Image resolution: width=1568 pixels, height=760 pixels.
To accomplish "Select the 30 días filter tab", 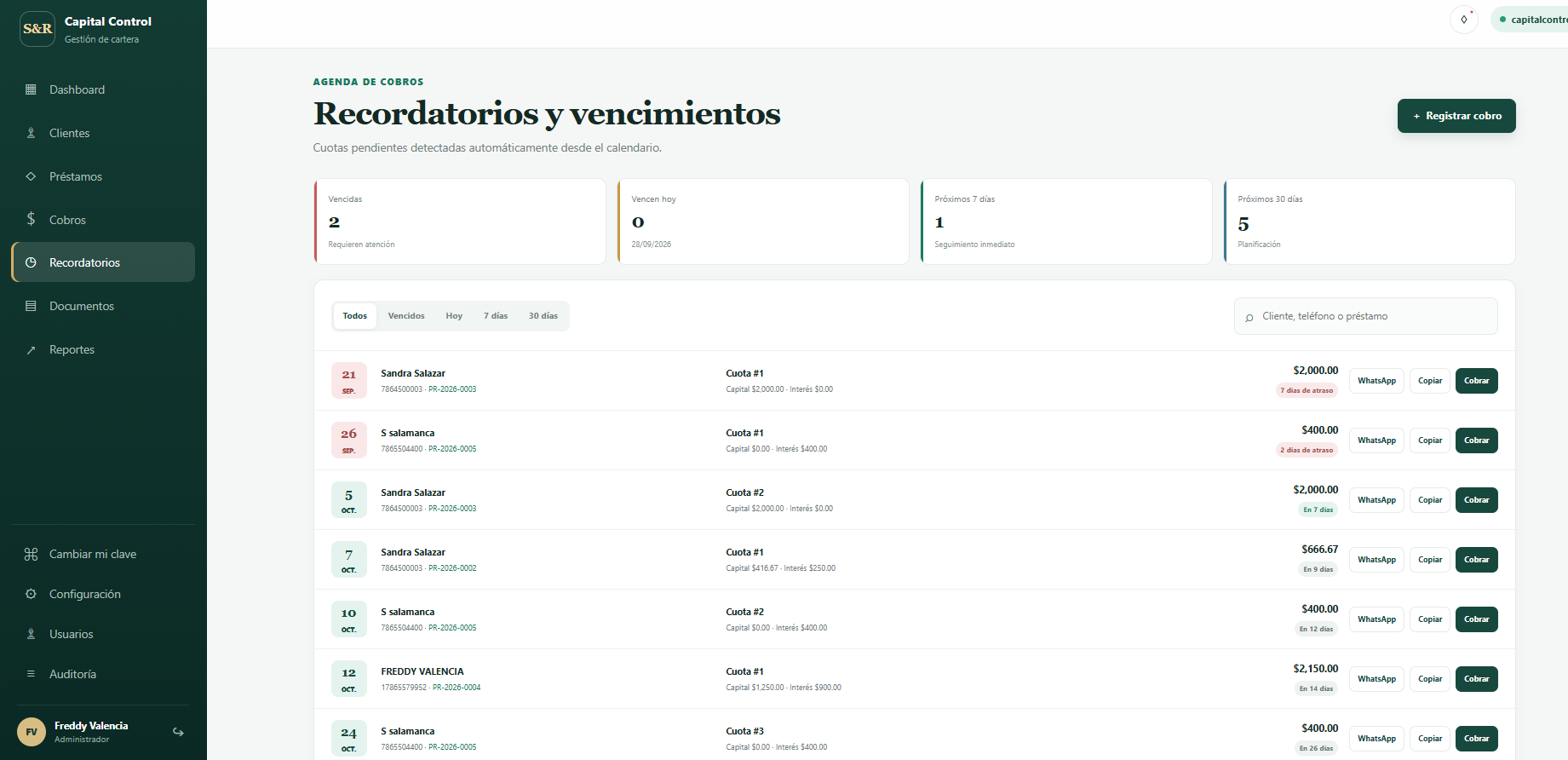I will pyautogui.click(x=543, y=316).
